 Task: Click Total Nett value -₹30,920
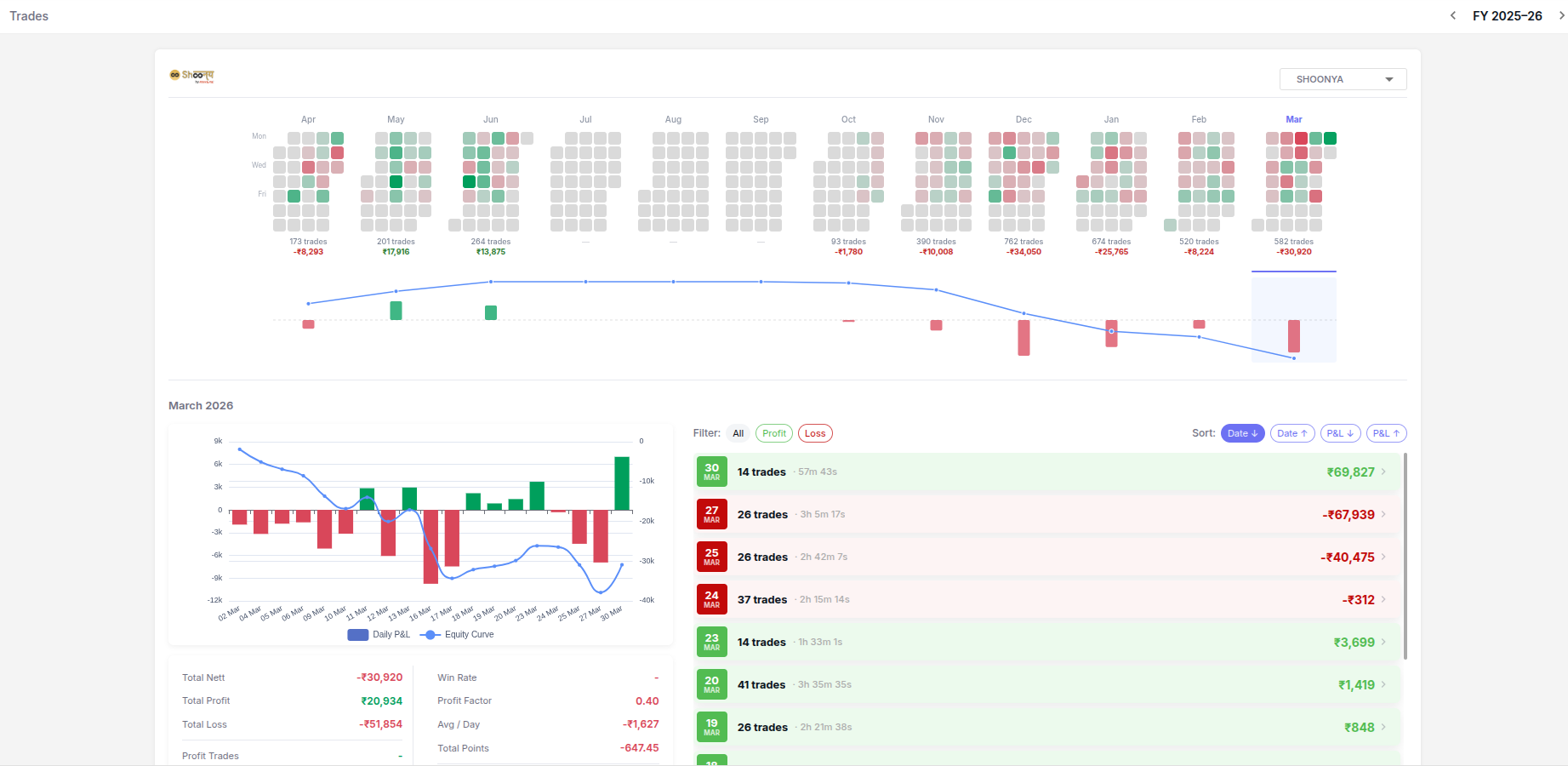point(379,677)
